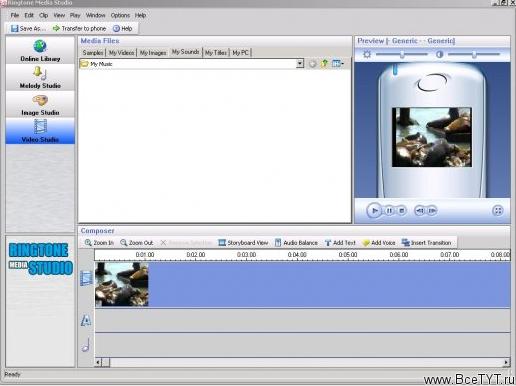Image resolution: width=516 pixels, height=386 pixels.
Task: Switch to the My Videos tab
Action: 121,53
